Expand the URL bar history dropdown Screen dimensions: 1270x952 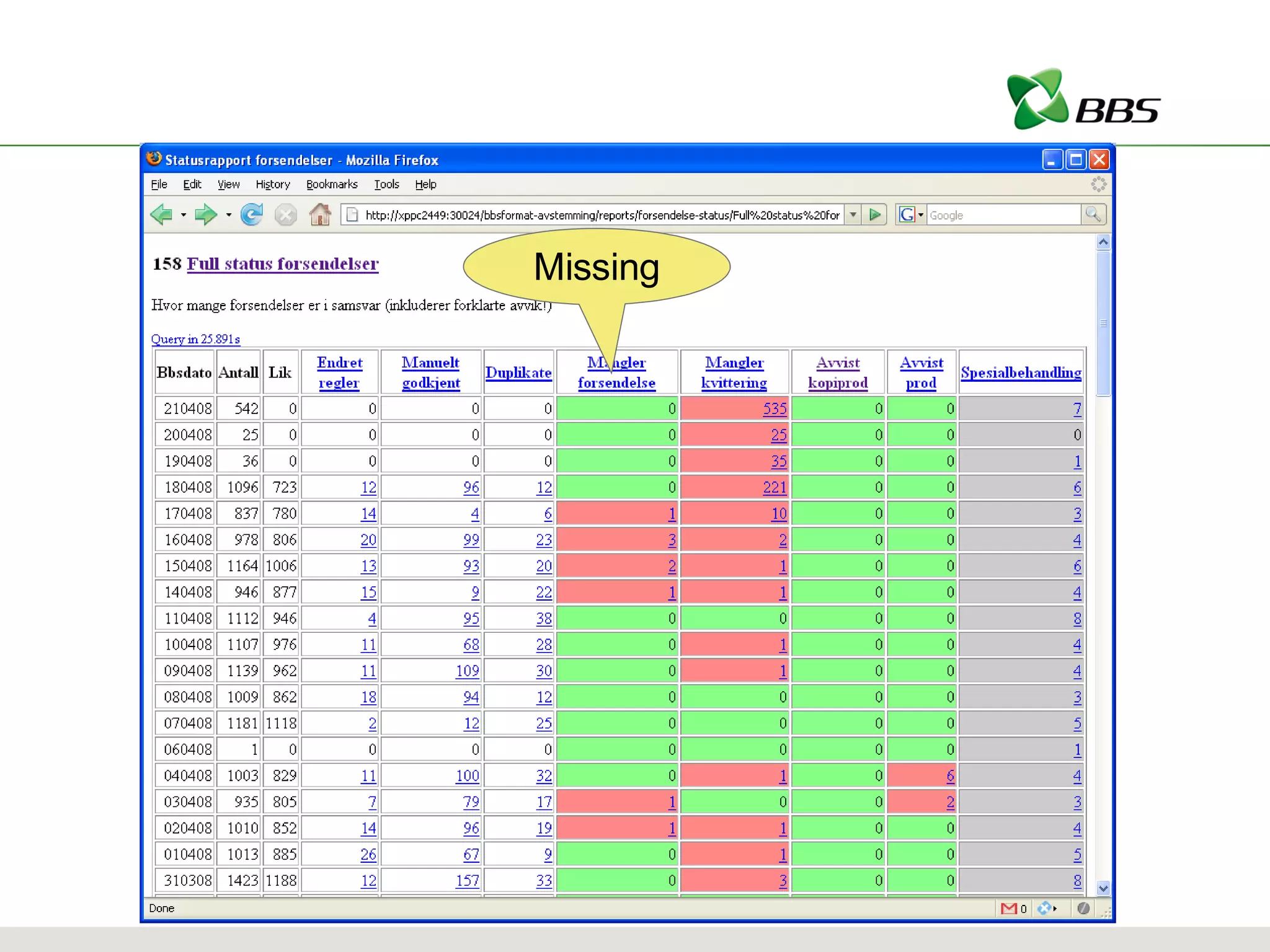click(x=853, y=215)
